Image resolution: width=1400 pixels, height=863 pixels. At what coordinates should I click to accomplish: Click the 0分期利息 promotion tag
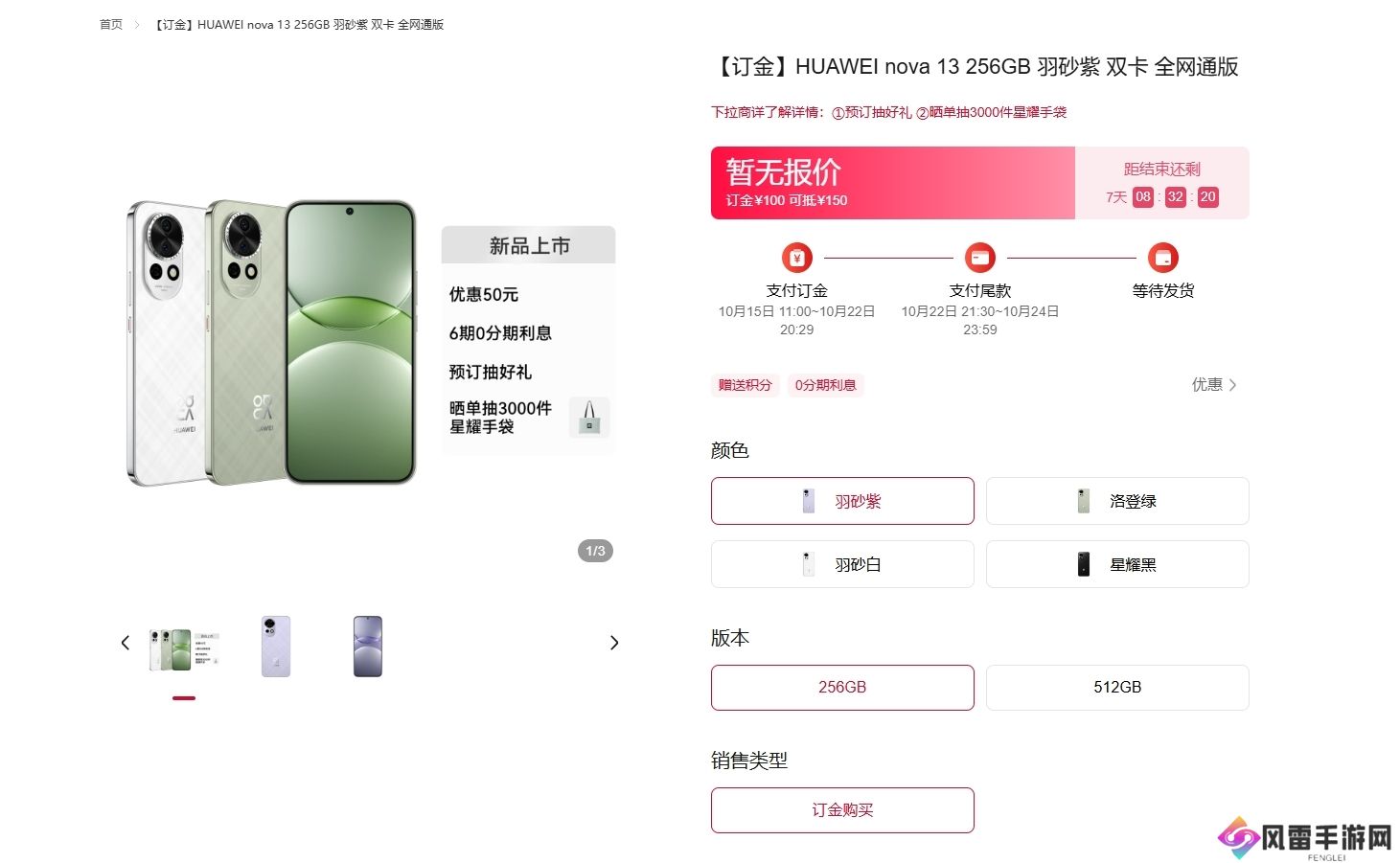click(x=825, y=385)
